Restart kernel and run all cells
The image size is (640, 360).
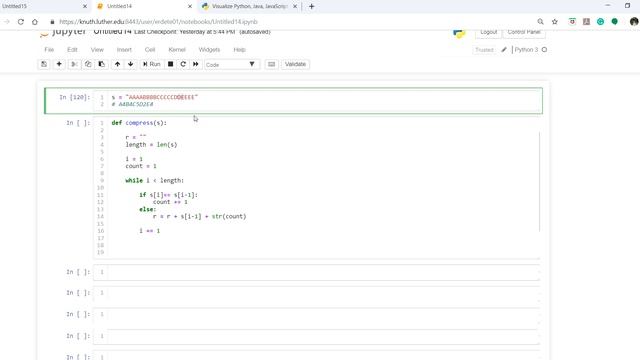196,64
